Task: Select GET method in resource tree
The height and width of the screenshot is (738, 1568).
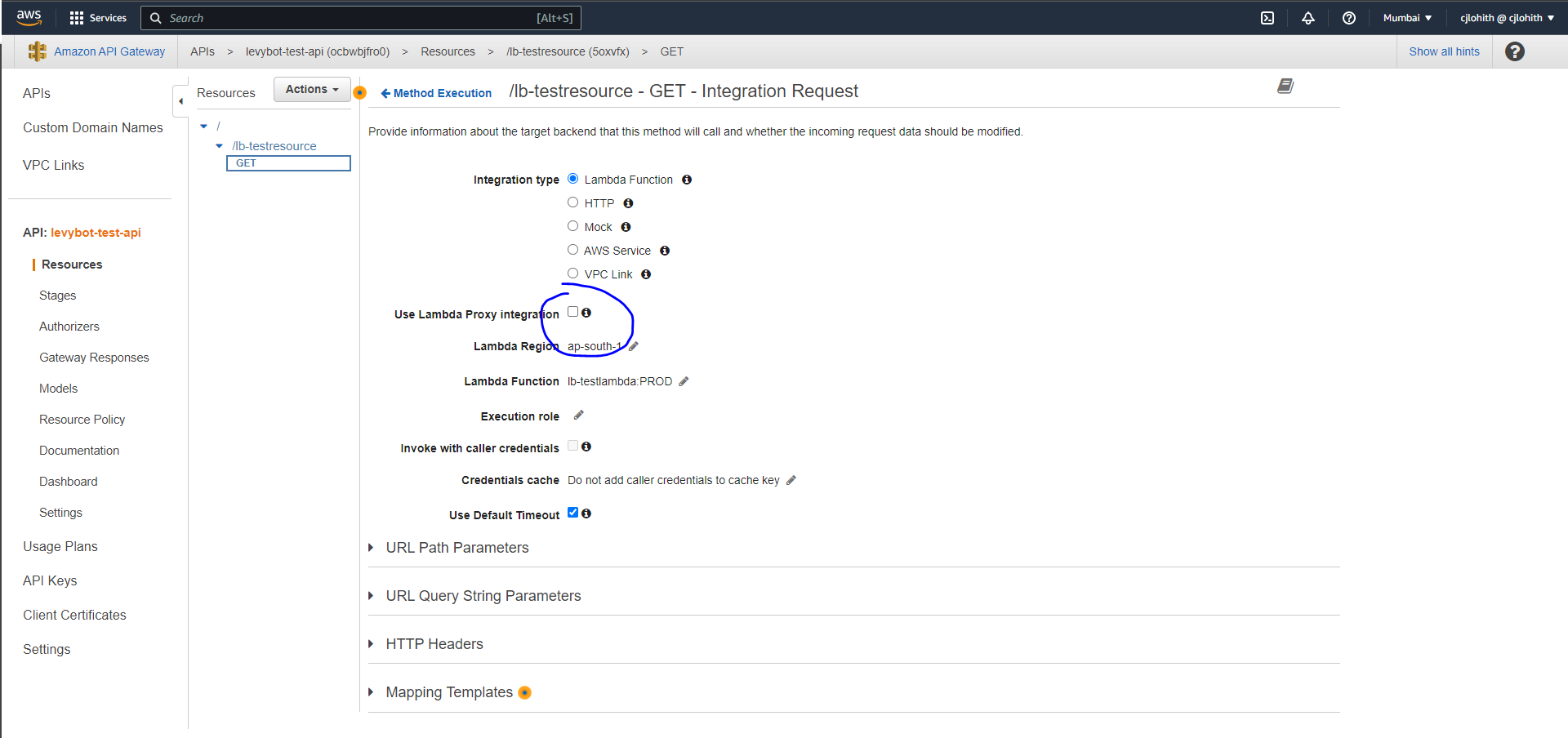Action: pos(288,163)
